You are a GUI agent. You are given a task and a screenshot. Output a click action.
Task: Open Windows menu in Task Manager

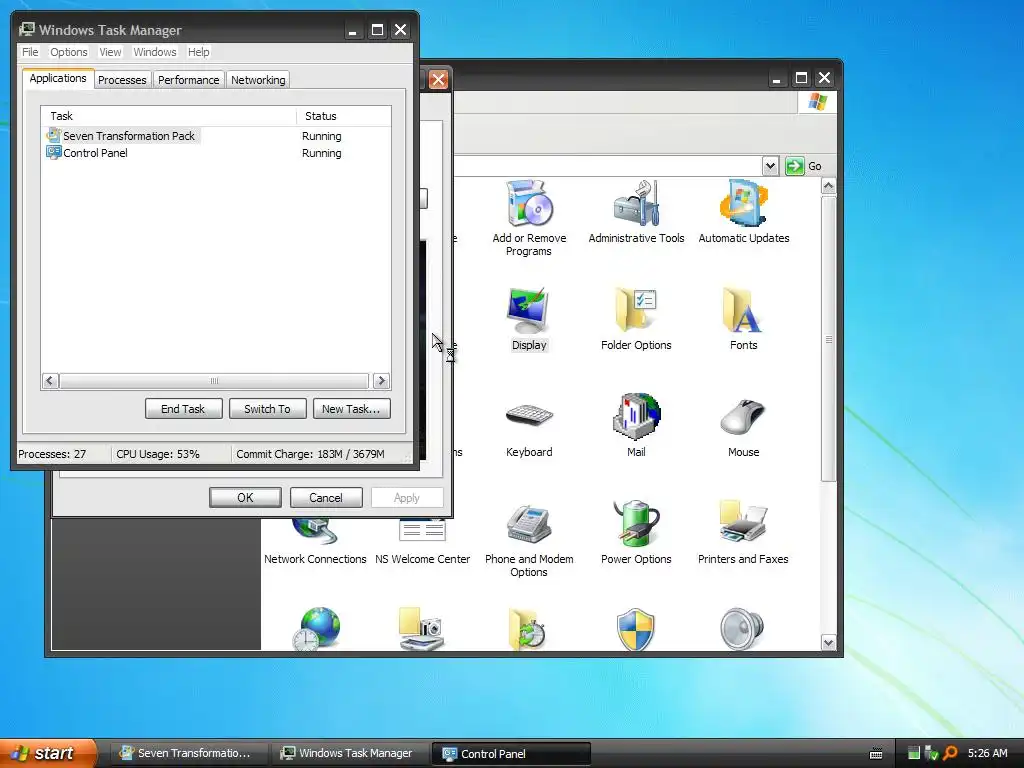(x=155, y=52)
